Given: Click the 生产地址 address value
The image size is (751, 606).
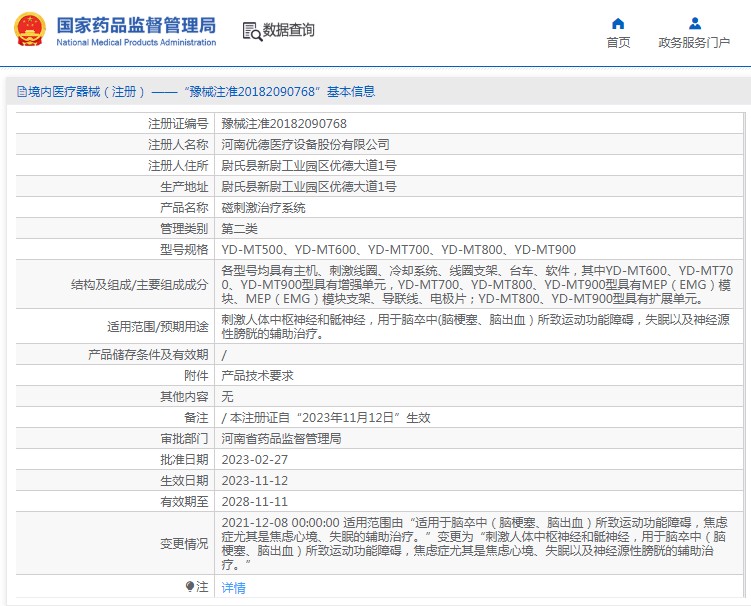Looking at the screenshot, I should pyautogui.click(x=309, y=187).
